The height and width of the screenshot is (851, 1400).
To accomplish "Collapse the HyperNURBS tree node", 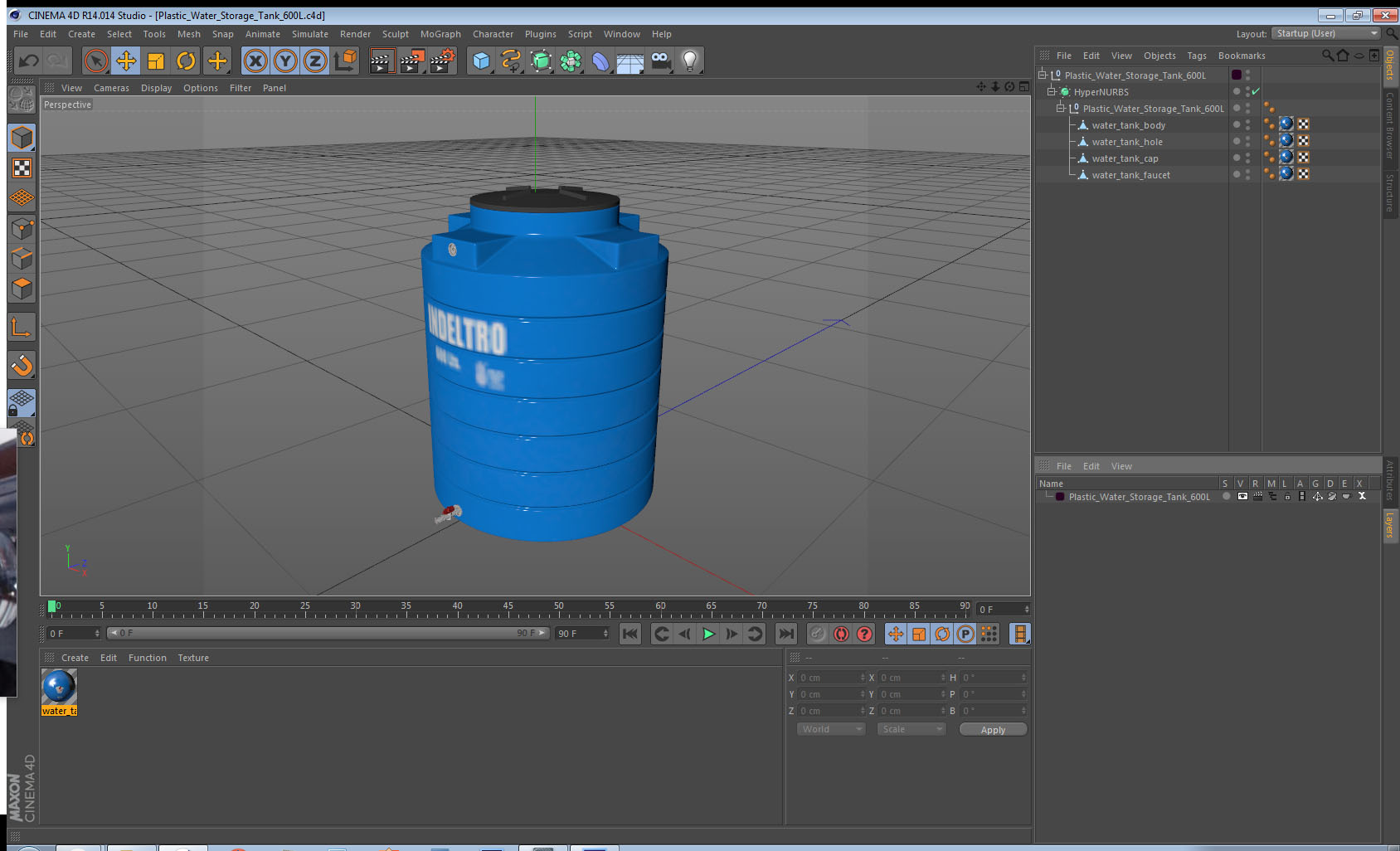I will [1051, 91].
